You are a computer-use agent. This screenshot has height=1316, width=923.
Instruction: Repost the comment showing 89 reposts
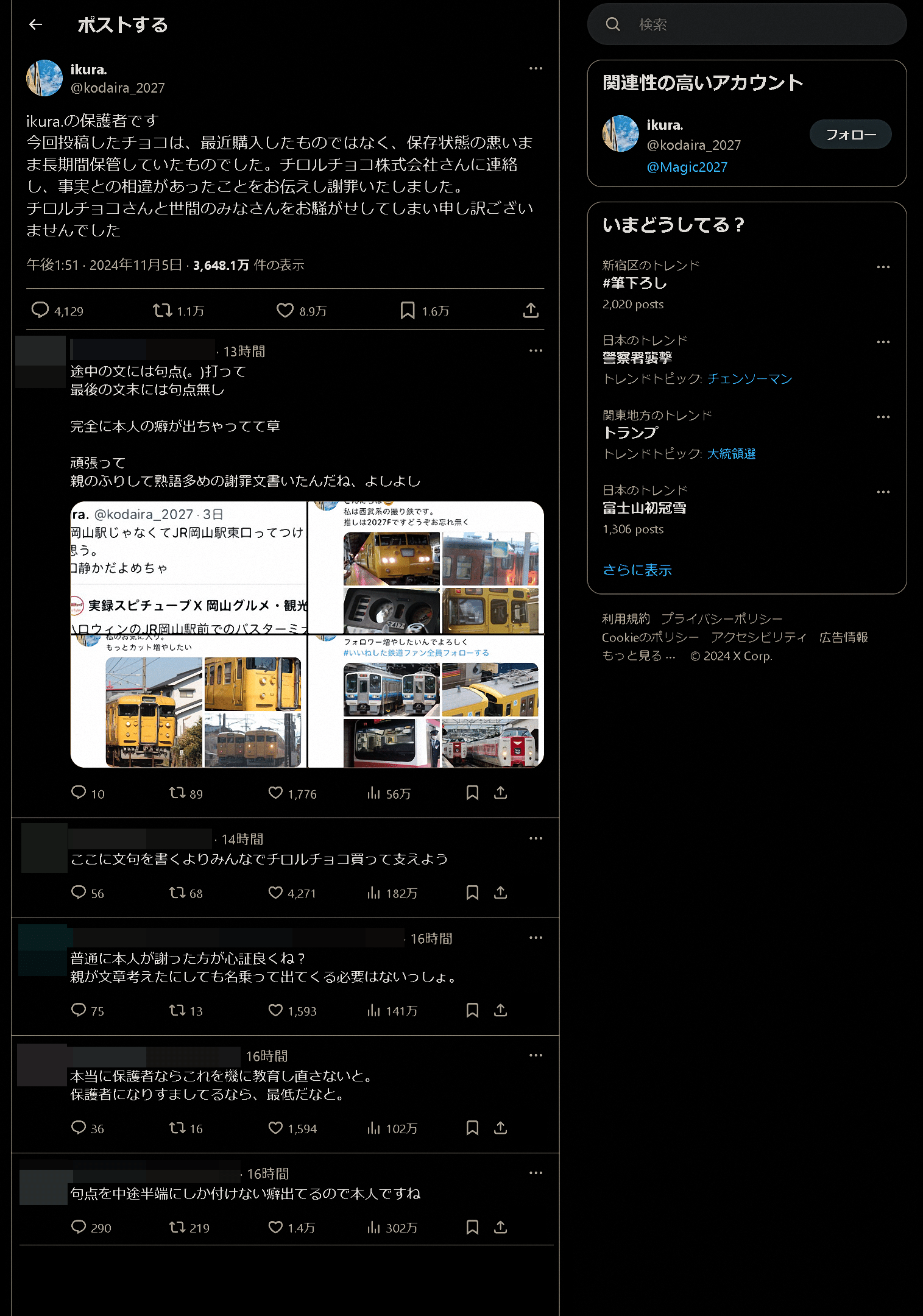[x=177, y=793]
